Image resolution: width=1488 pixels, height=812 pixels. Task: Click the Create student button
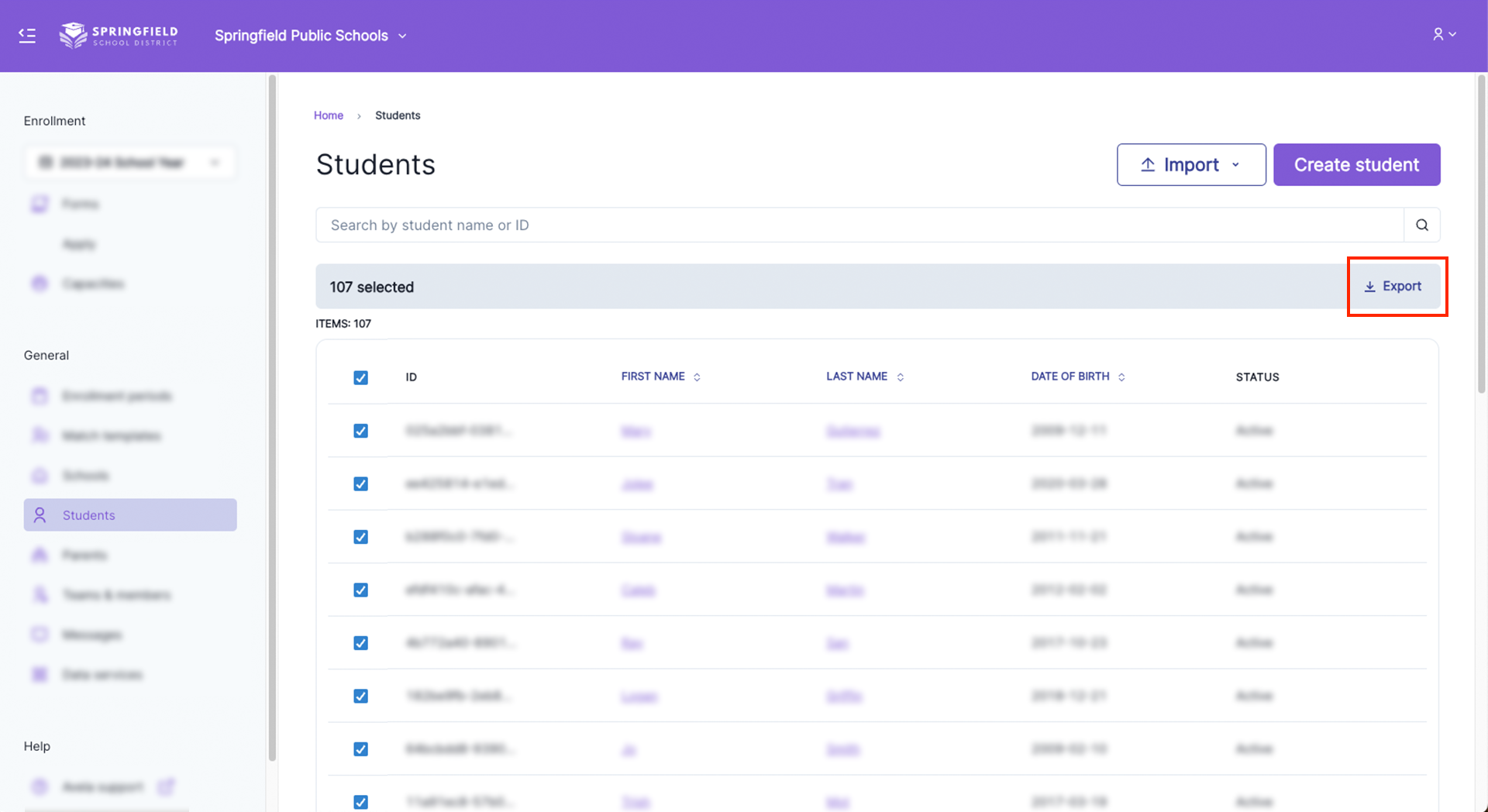(1356, 164)
